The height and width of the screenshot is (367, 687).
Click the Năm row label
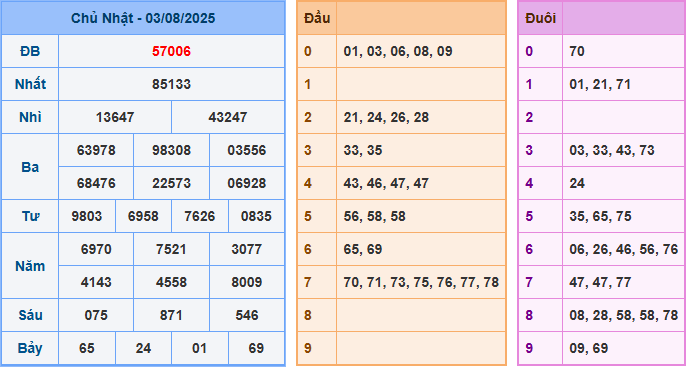30,266
